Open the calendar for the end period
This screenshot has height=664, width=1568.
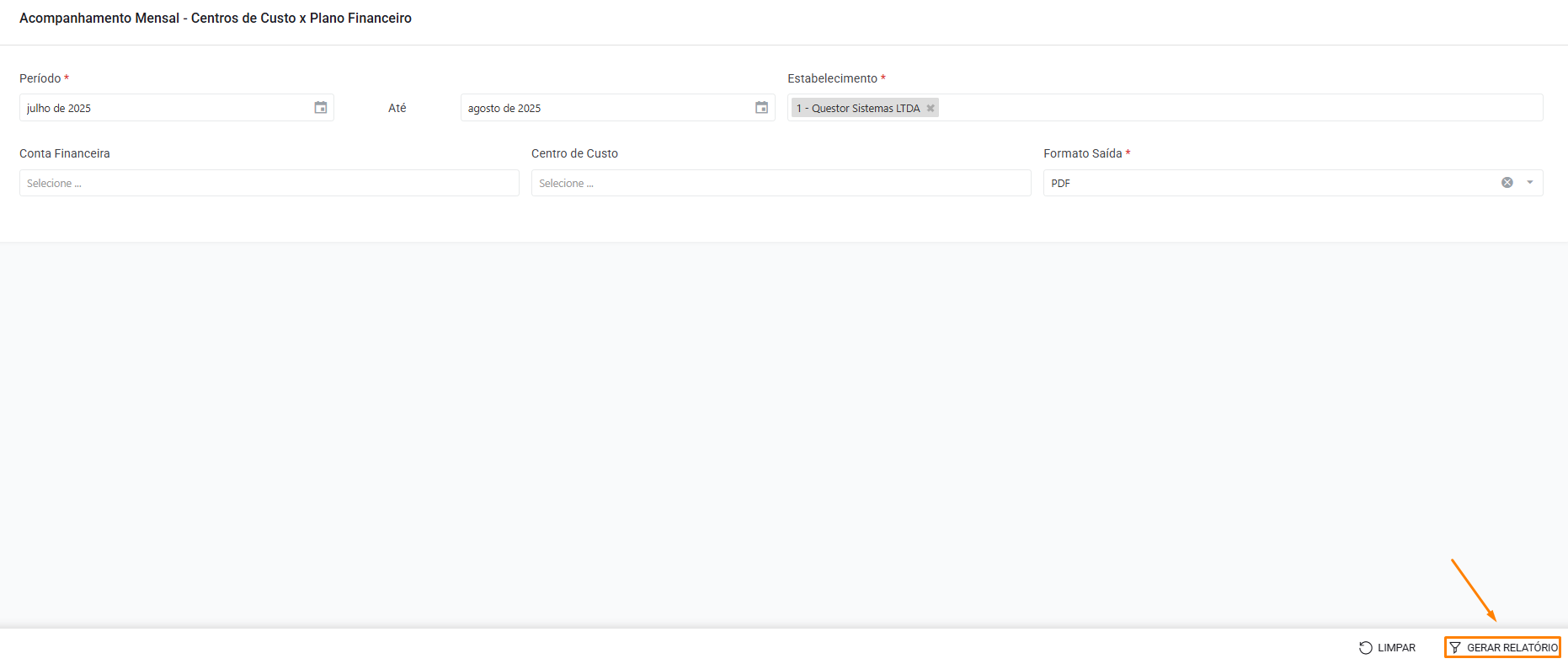click(x=761, y=108)
